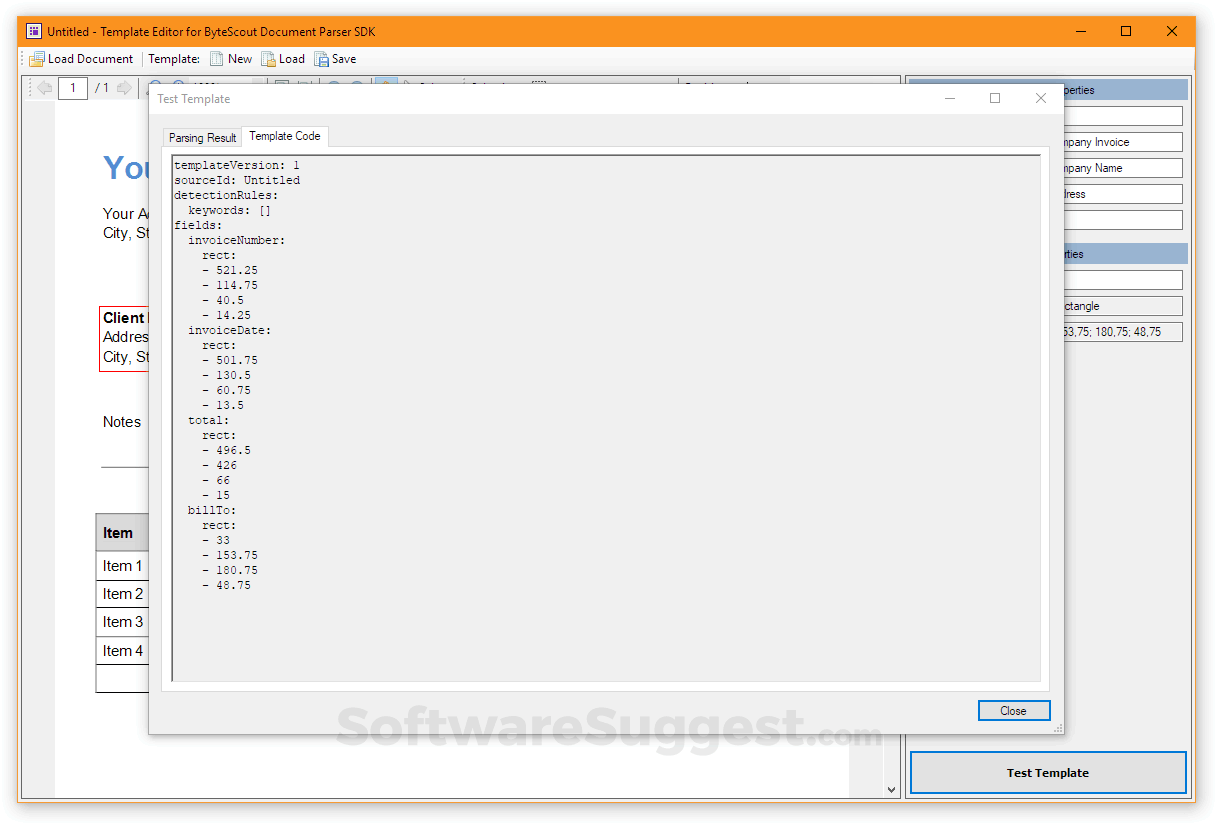Maximize the Template Editor main window
The height and width of the screenshot is (825, 1217).
click(x=1126, y=31)
